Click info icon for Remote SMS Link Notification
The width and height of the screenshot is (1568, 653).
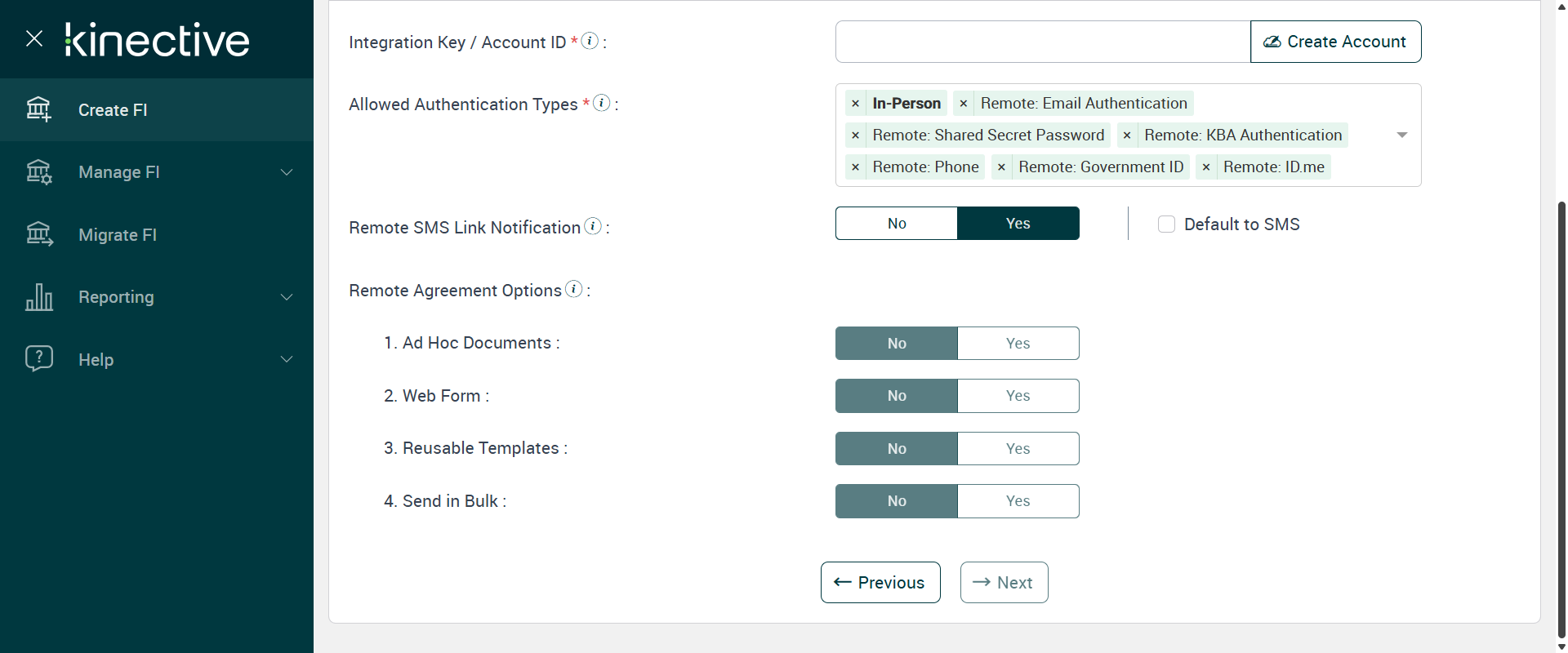(594, 226)
